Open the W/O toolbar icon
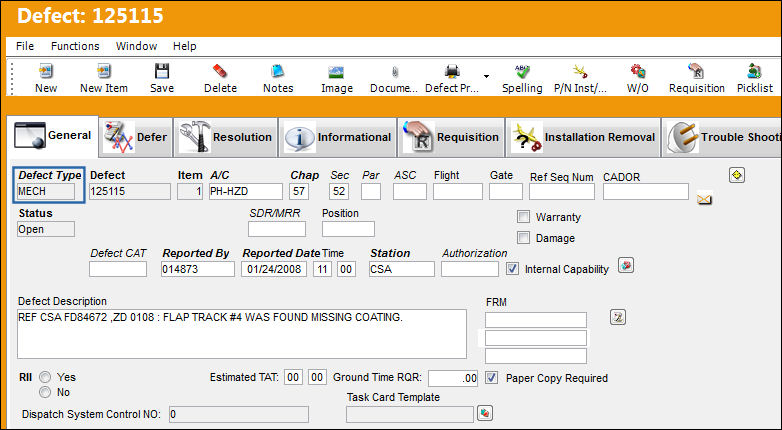The image size is (782, 430). 637,71
